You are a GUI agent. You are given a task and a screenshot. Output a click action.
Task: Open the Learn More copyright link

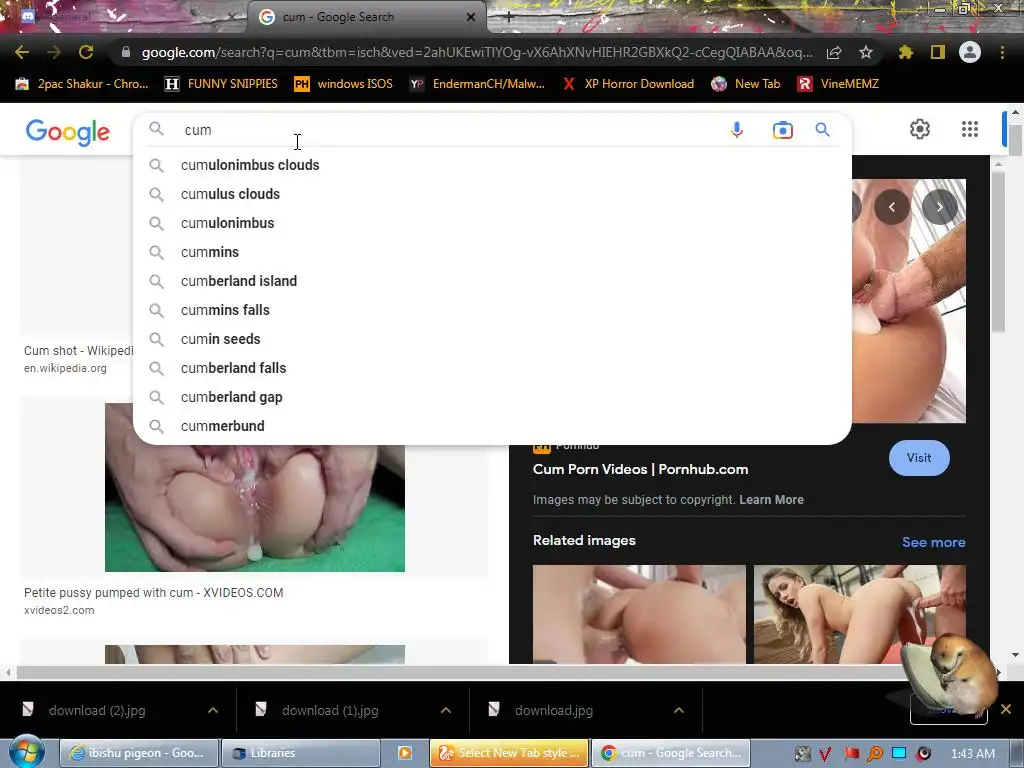tap(771, 500)
